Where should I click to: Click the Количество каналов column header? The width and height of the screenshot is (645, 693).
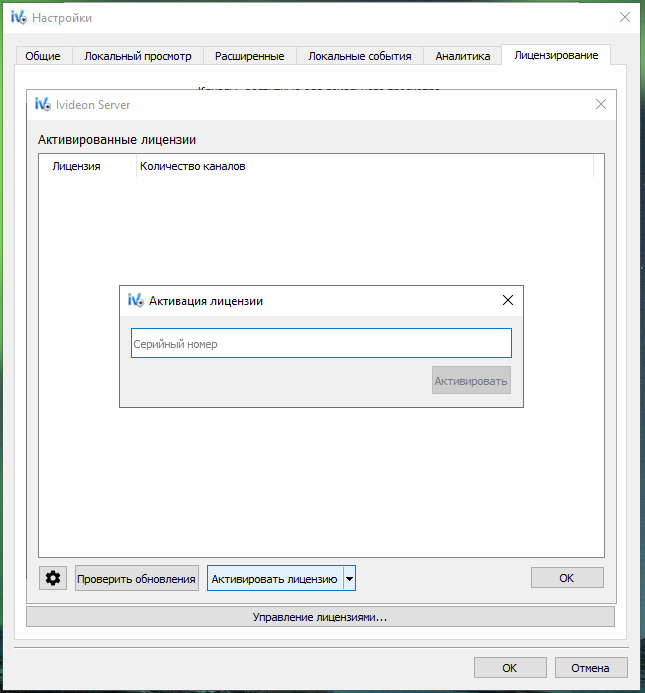coord(365,166)
